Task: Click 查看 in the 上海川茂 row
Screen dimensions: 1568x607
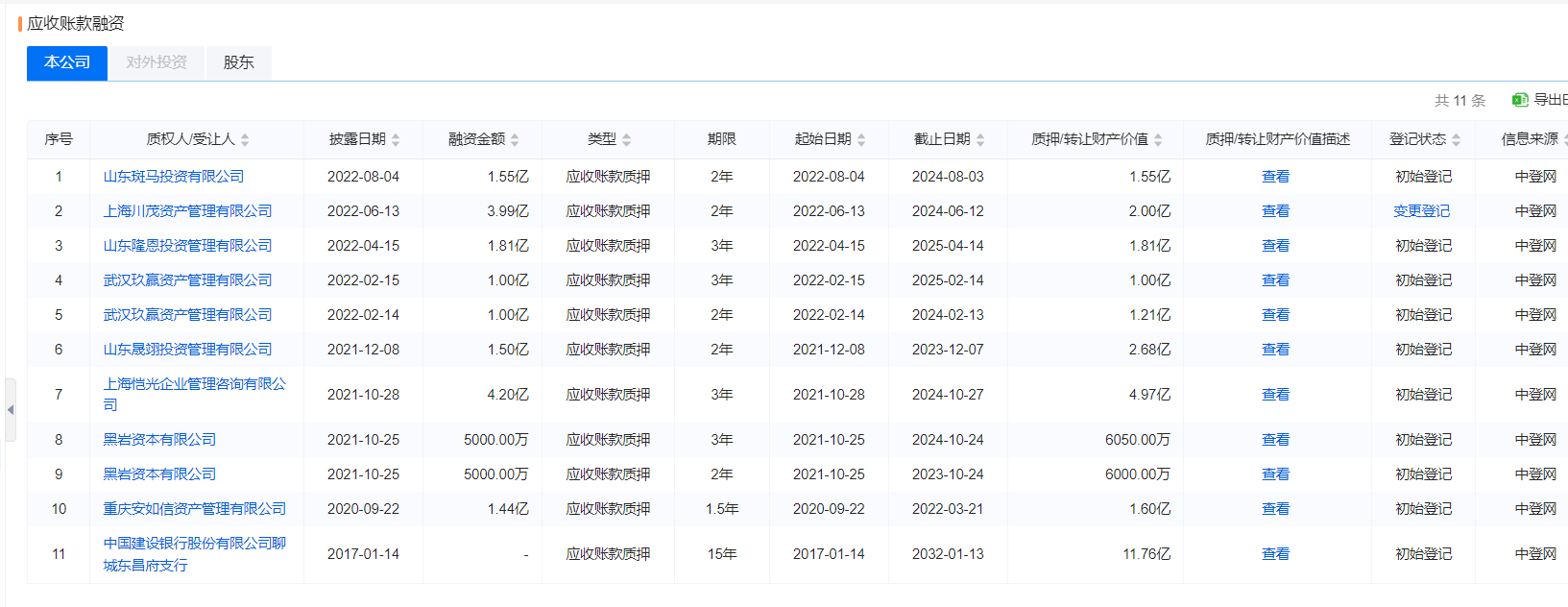Action: point(1276,211)
